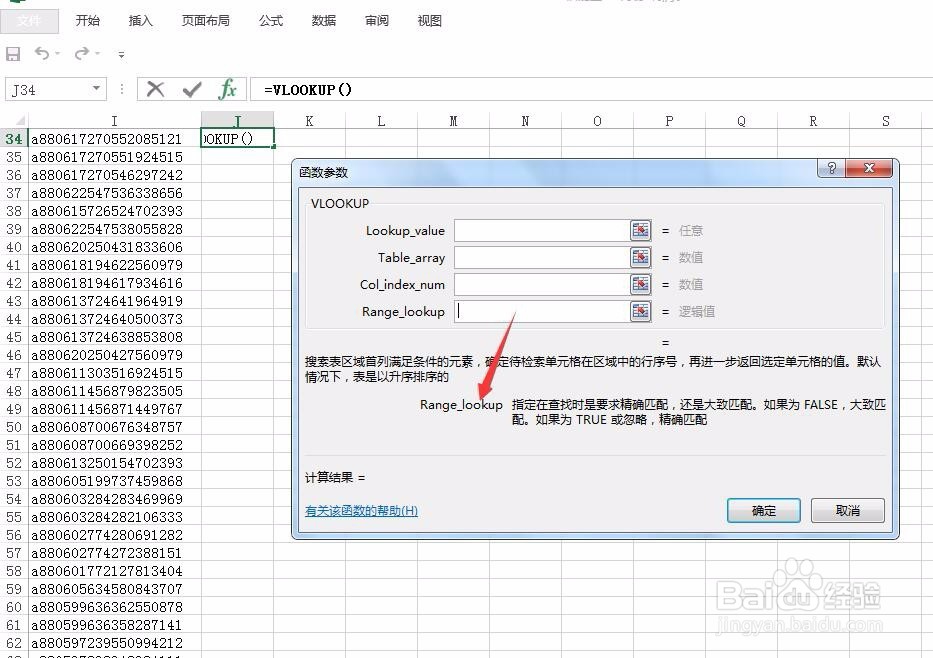This screenshot has width=933, height=658.
Task: Click the range selector icon for Lookup_value
Action: pyautogui.click(x=640, y=230)
